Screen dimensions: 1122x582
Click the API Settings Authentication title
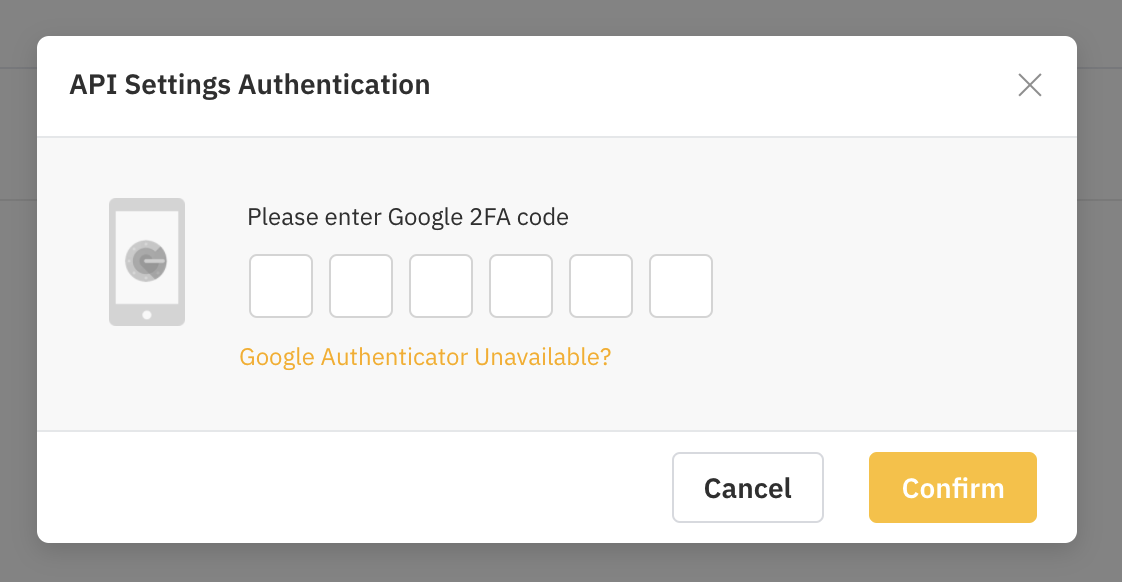[x=250, y=84]
